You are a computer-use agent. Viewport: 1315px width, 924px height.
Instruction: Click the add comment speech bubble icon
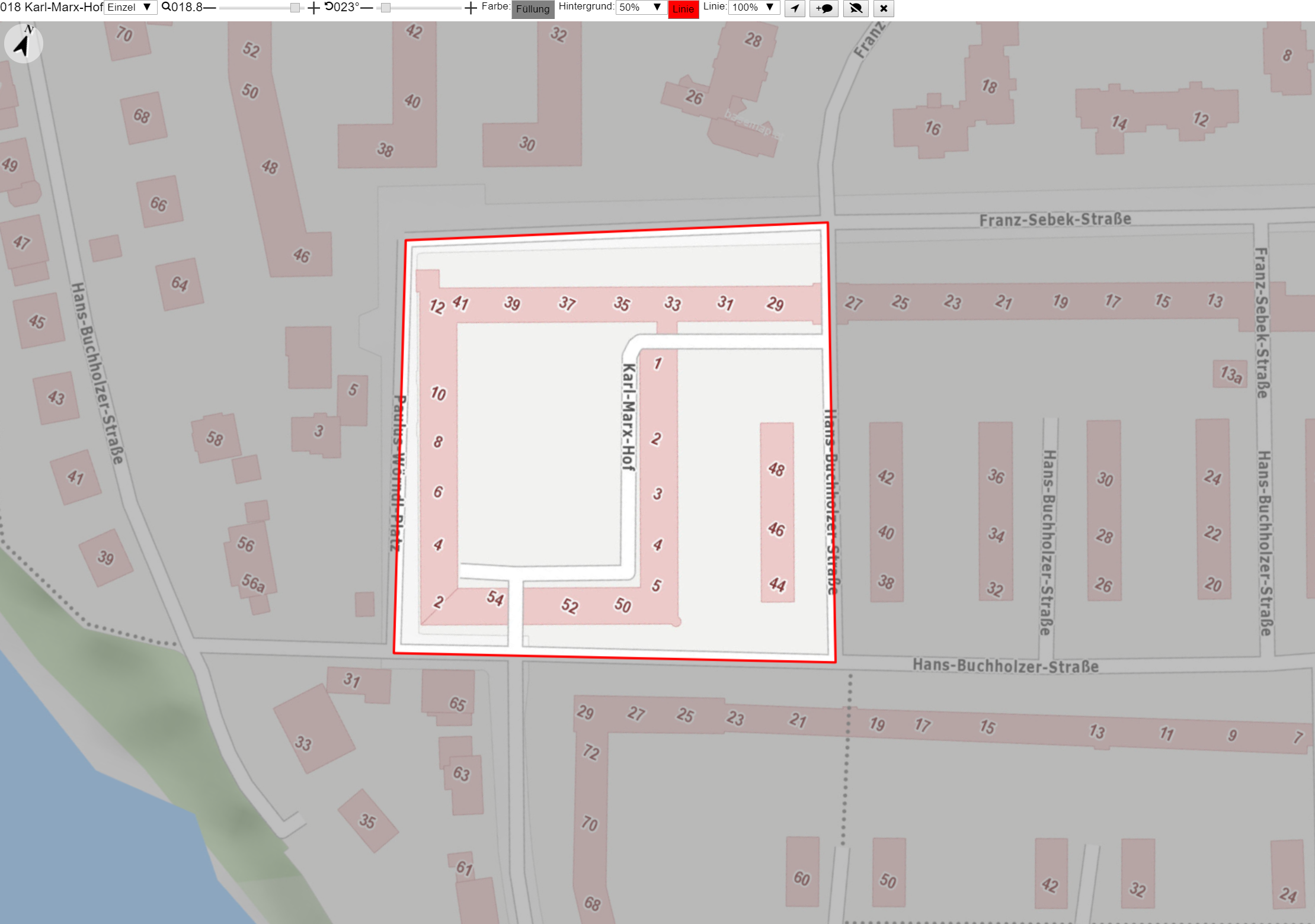[x=824, y=8]
